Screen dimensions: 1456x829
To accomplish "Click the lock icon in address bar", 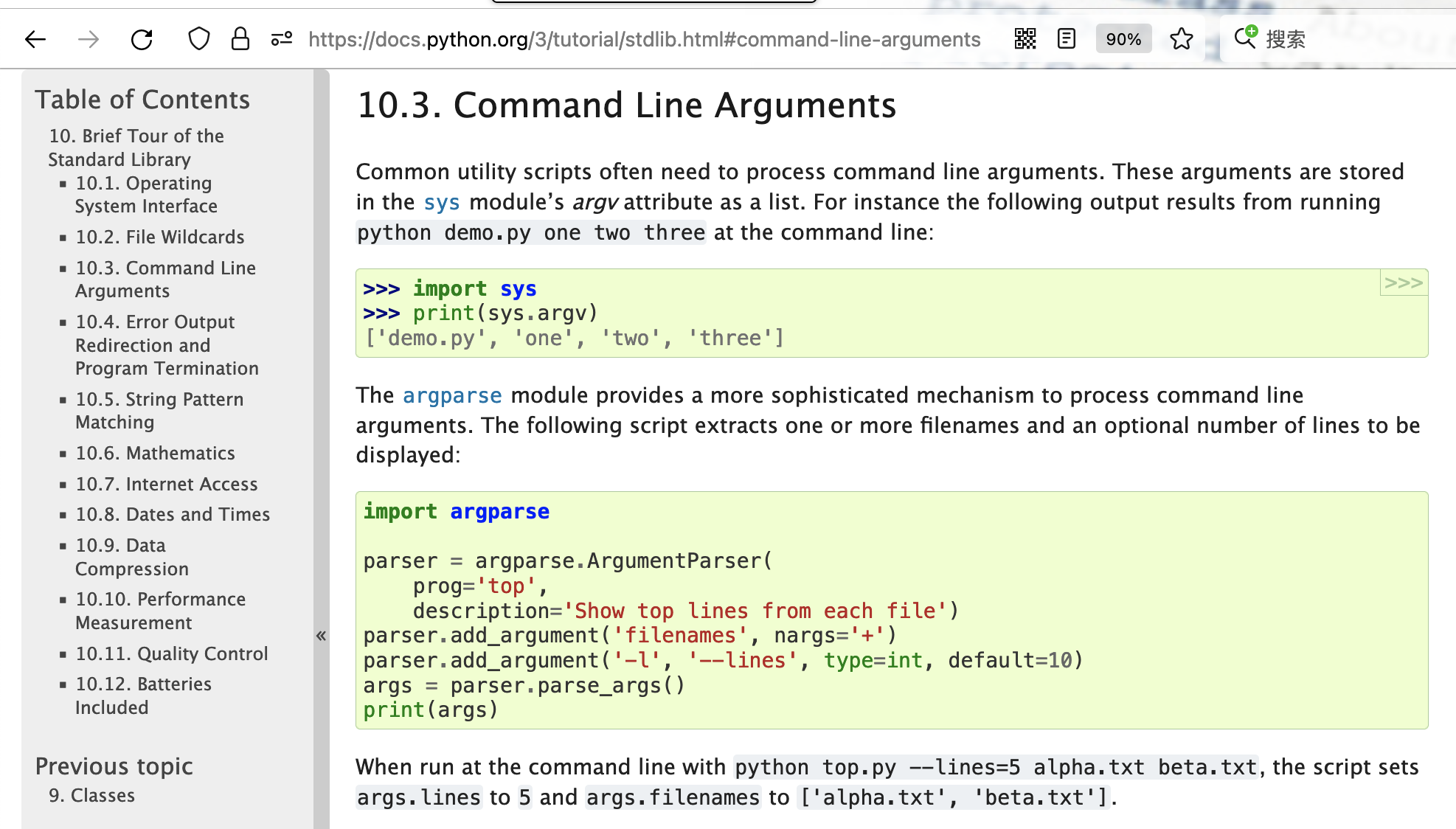I will tap(241, 40).
